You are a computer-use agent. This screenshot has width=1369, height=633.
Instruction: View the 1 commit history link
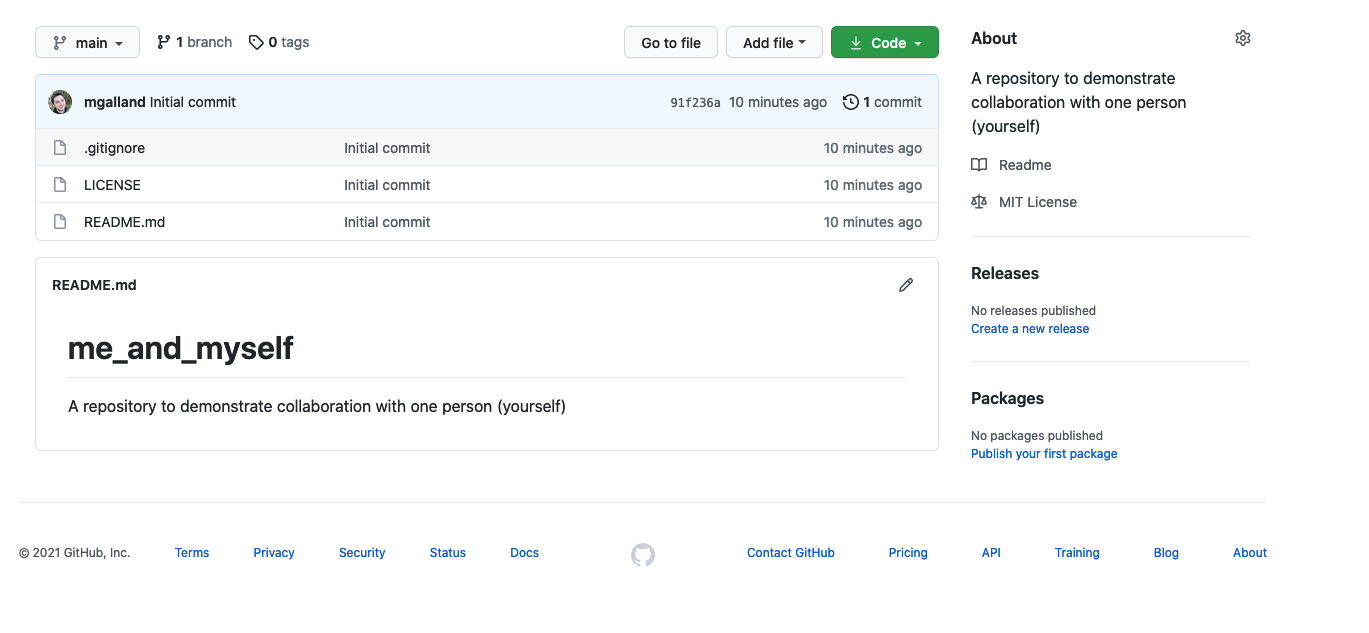coord(883,102)
